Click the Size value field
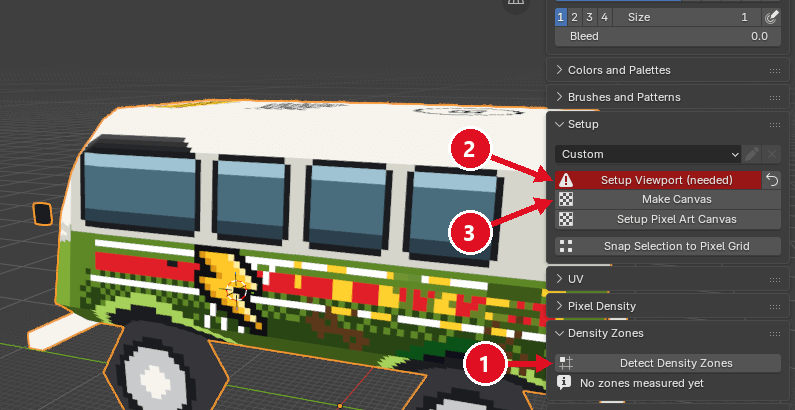This screenshot has width=795, height=410. (x=686, y=17)
